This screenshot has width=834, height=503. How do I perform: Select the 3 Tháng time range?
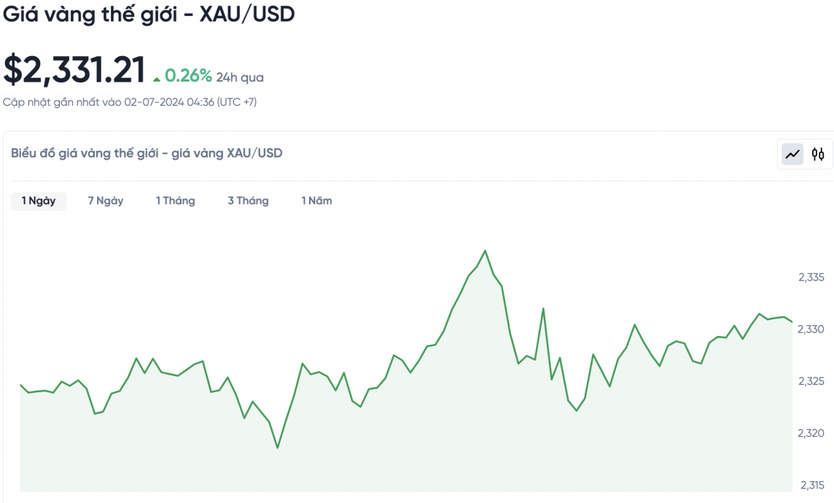248,201
